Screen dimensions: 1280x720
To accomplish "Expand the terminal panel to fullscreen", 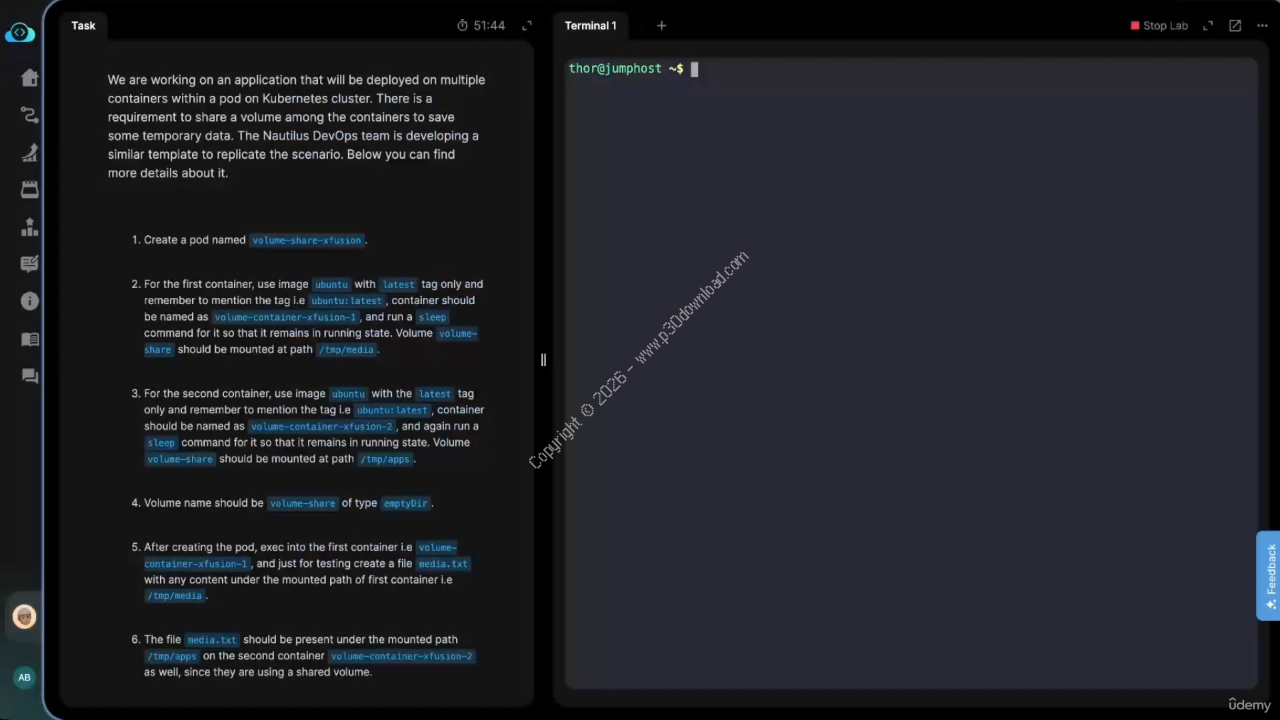I will pyautogui.click(x=1207, y=26).
